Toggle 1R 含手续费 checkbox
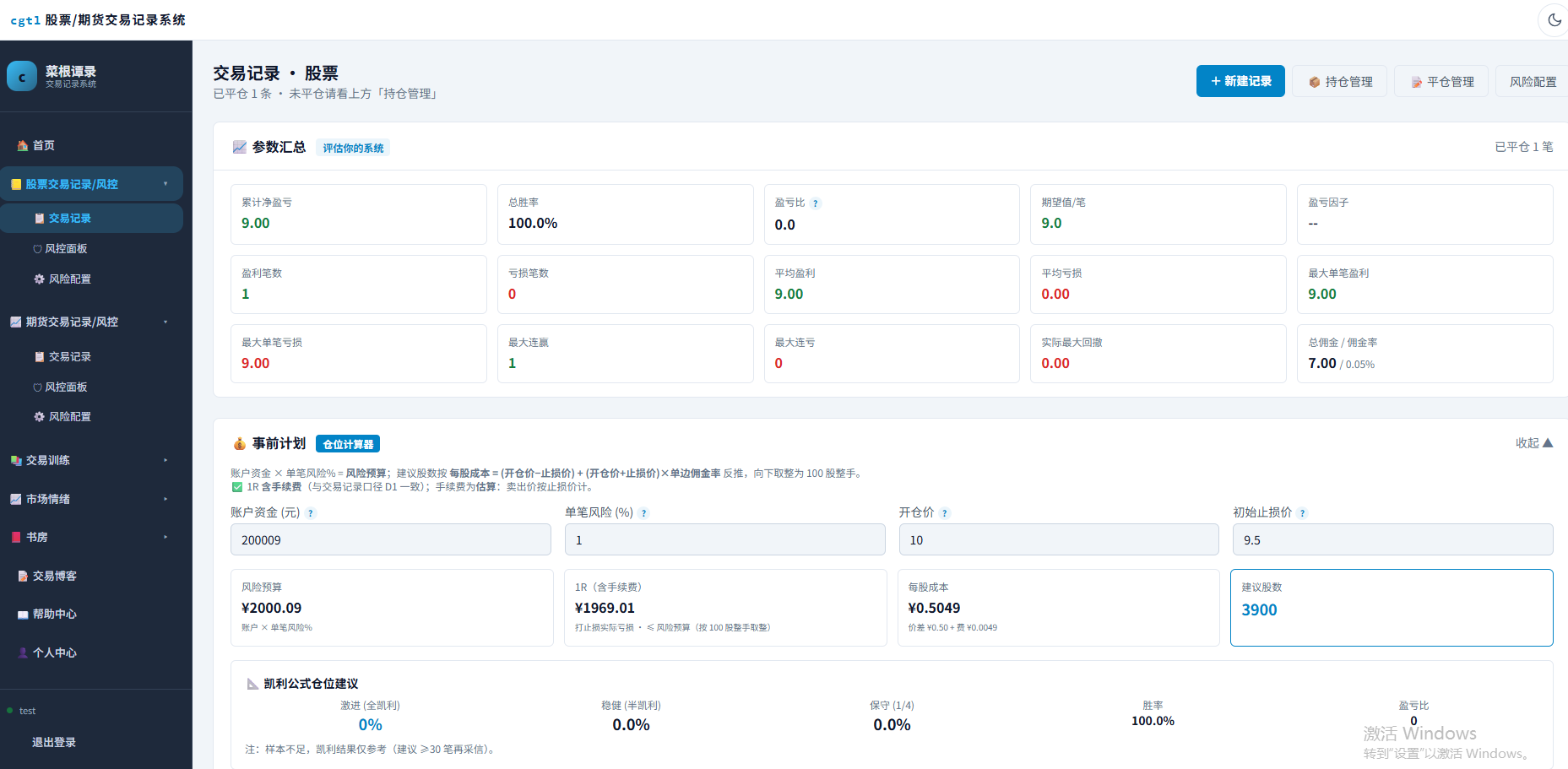Viewport: 1568px width, 769px height. pyautogui.click(x=237, y=487)
